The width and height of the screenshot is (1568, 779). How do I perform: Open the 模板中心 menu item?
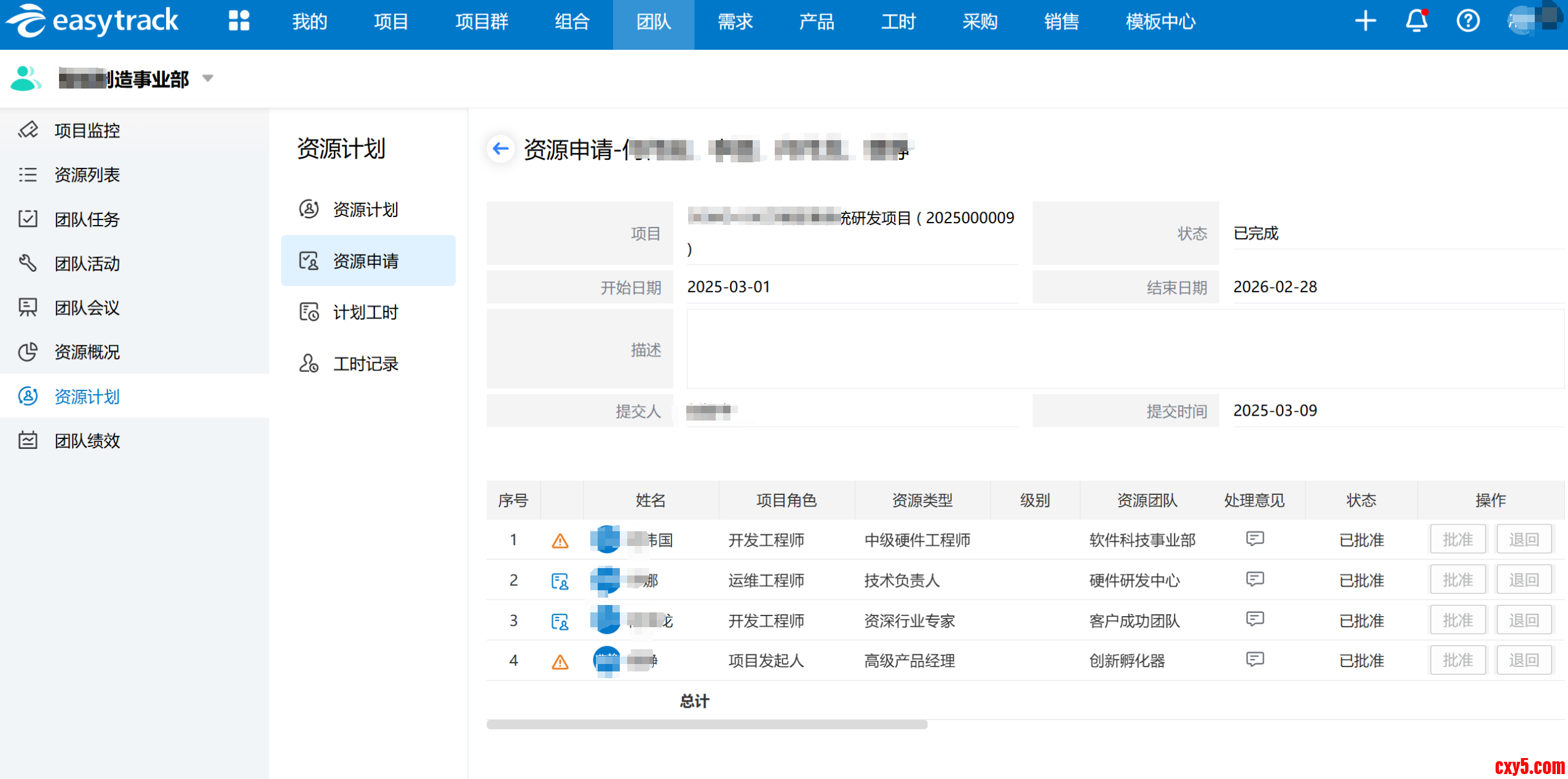1160,22
